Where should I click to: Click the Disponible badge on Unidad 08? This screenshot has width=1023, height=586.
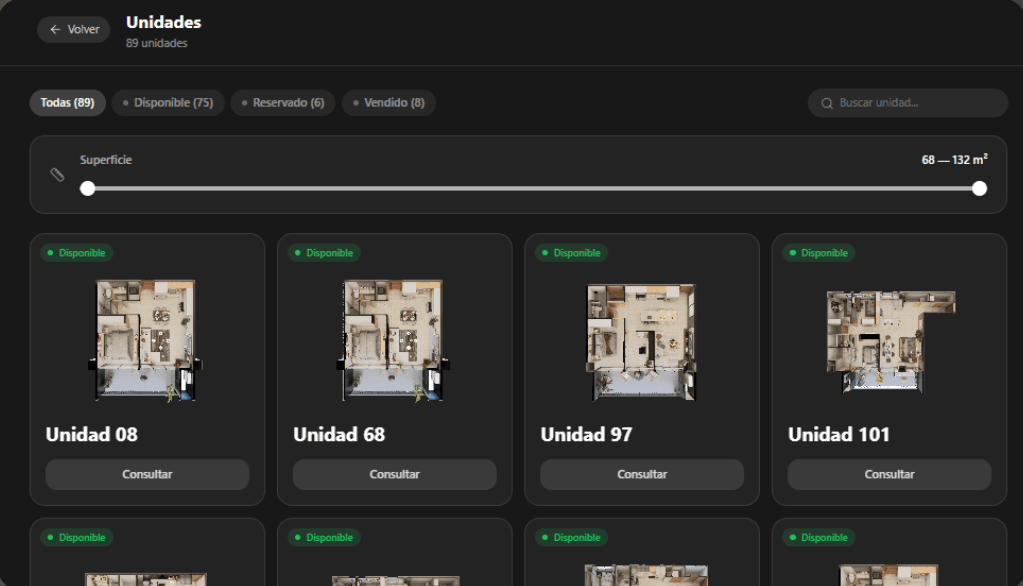tap(77, 253)
